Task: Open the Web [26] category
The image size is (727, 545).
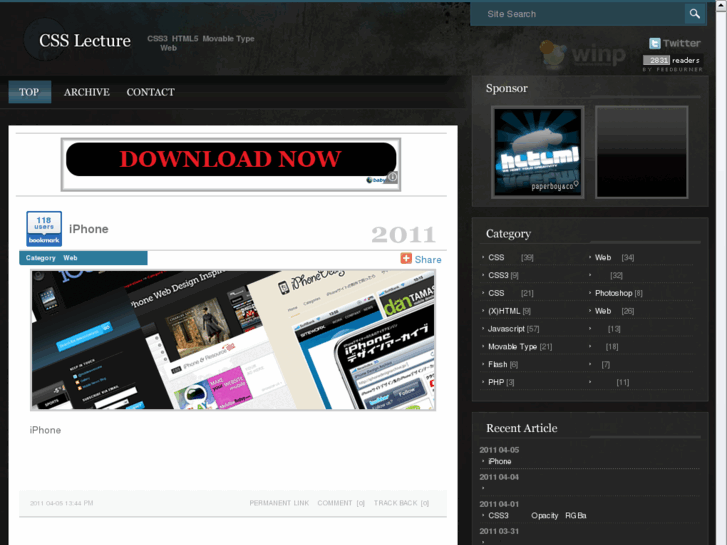Action: coord(614,311)
